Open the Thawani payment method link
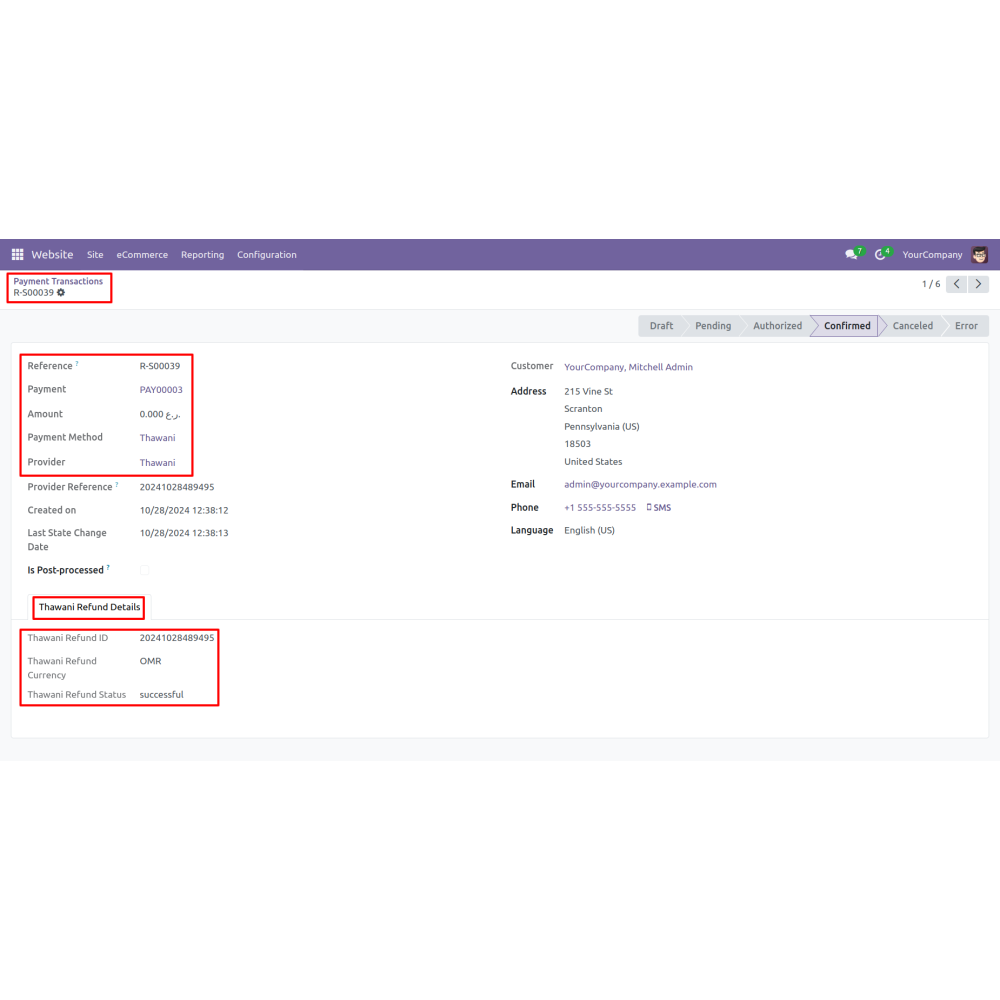Image resolution: width=1000 pixels, height=1000 pixels. 158,438
